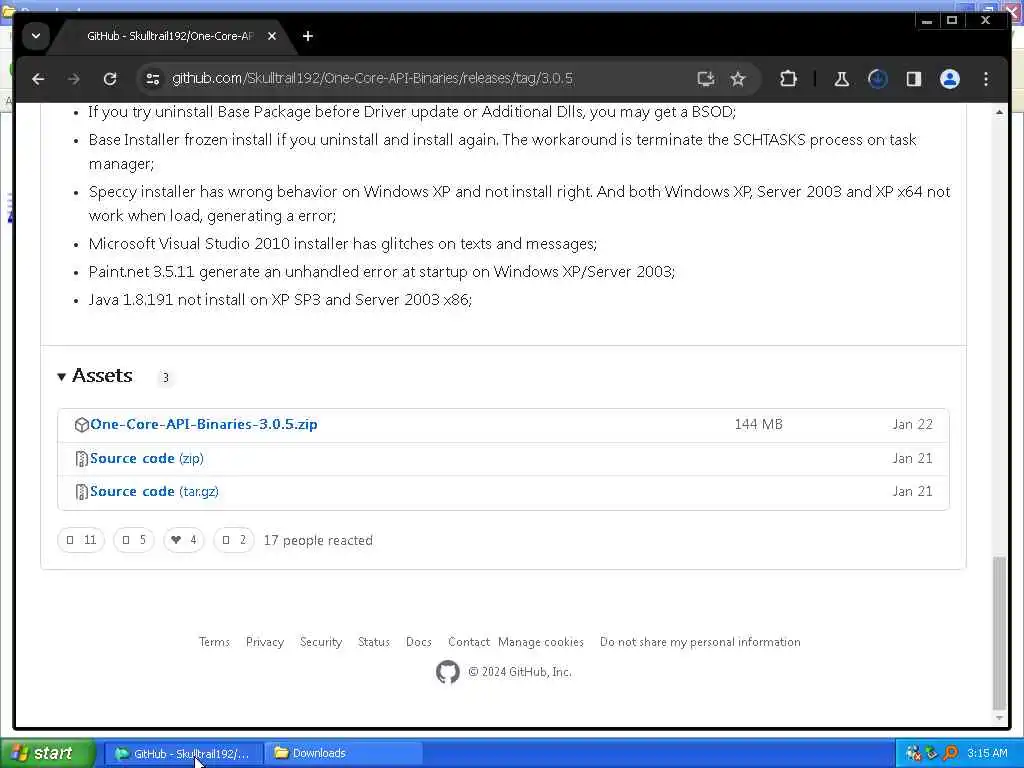Click the page vertical scrollbar thumb
Viewport: 1024px width, 768px height.
(999, 632)
